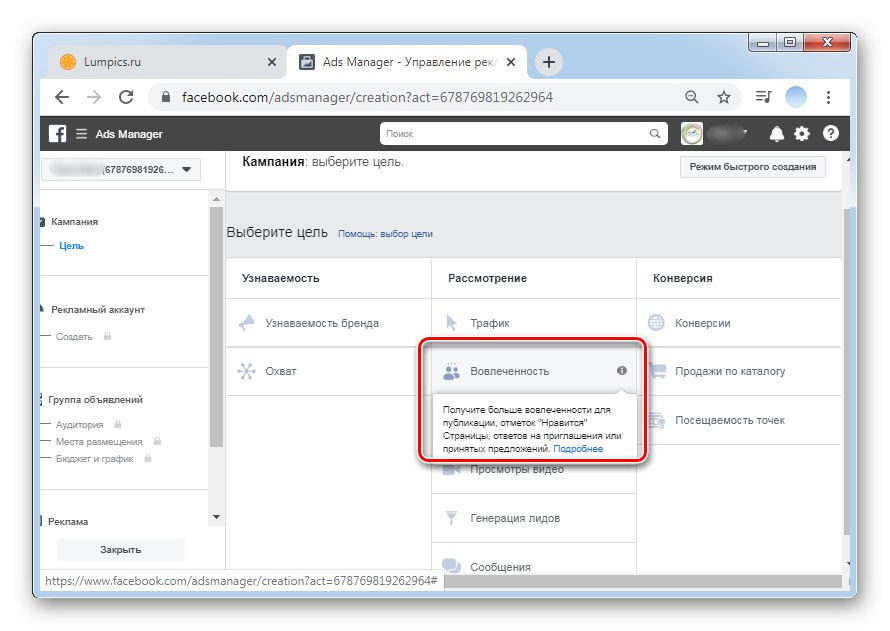Select Реклама in the sidebar
This screenshot has width=890, height=631.
tap(68, 521)
